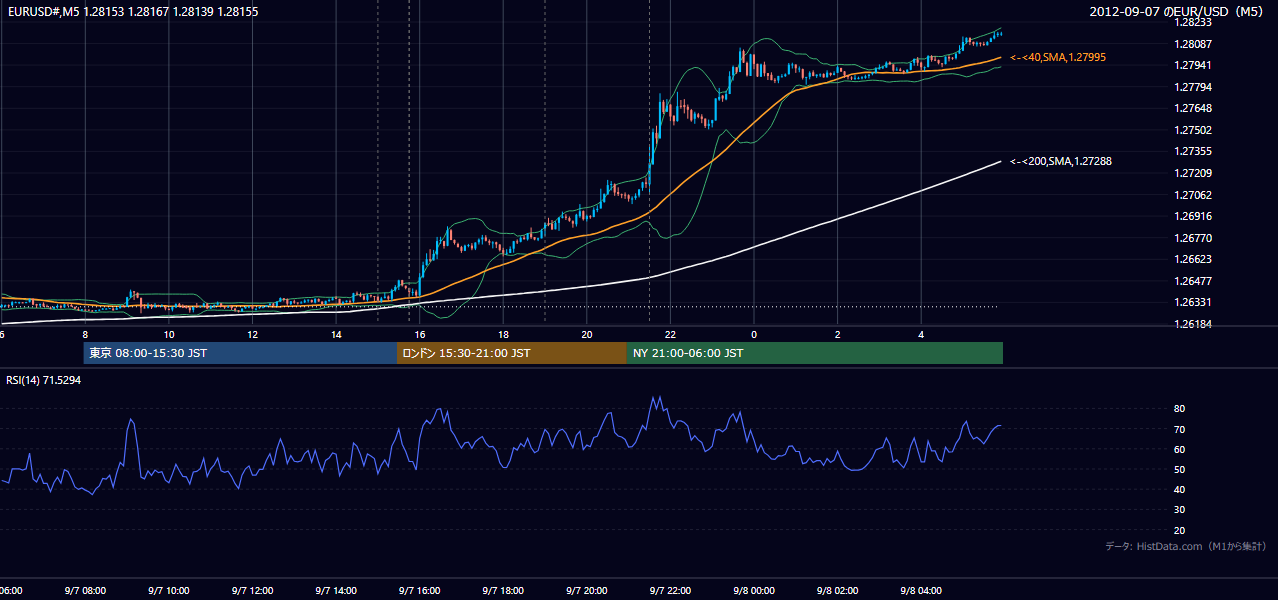The width and height of the screenshot is (1278, 600).
Task: Click hour tick 10 on price chart axis
Action: pyautogui.click(x=169, y=334)
